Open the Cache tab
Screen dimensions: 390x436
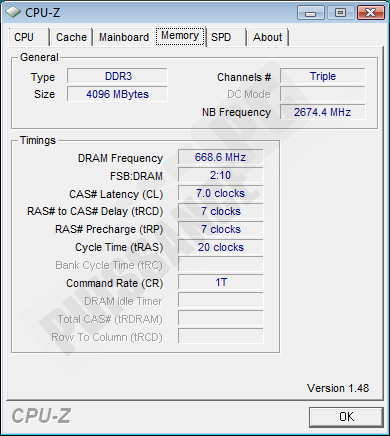[x=71, y=37]
